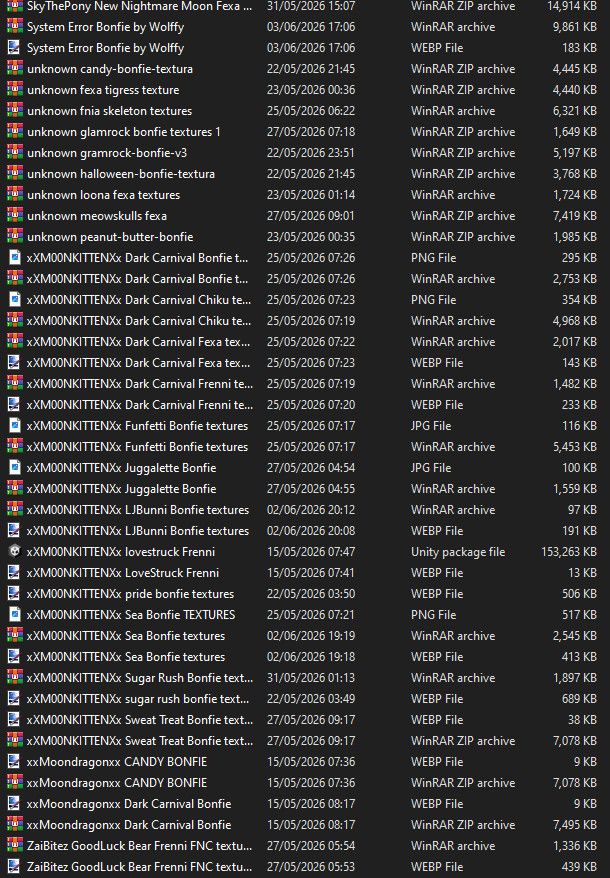Select the 295 KB size cell
This screenshot has width=610, height=878.
tap(579, 258)
